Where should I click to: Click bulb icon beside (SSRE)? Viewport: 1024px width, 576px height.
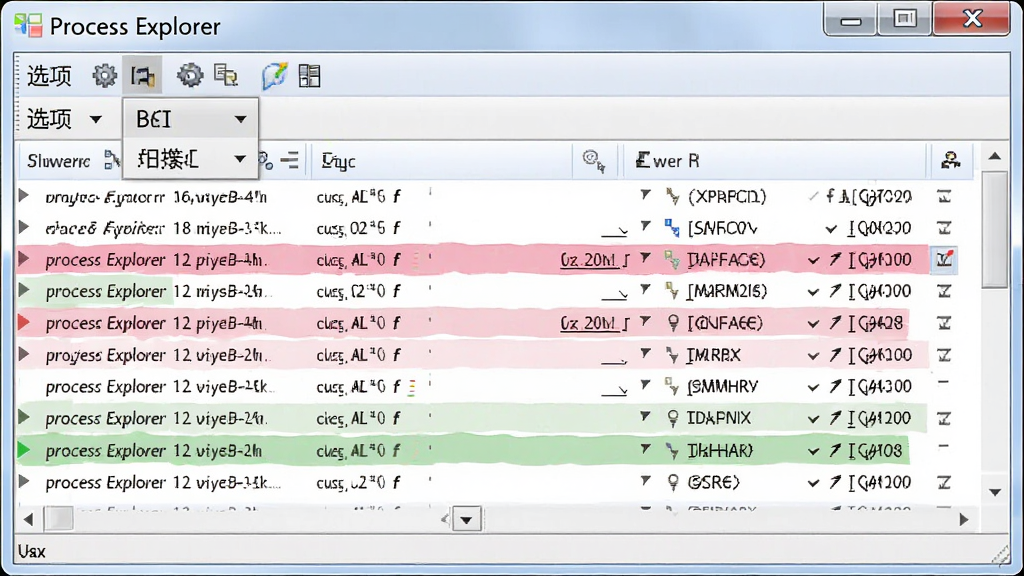(673, 482)
